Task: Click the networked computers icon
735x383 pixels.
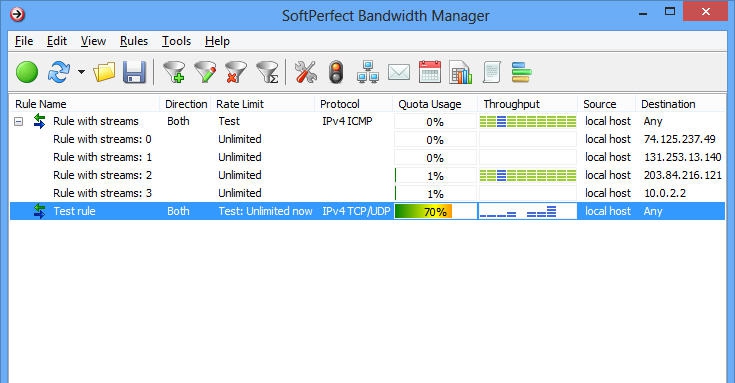Action: (368, 73)
